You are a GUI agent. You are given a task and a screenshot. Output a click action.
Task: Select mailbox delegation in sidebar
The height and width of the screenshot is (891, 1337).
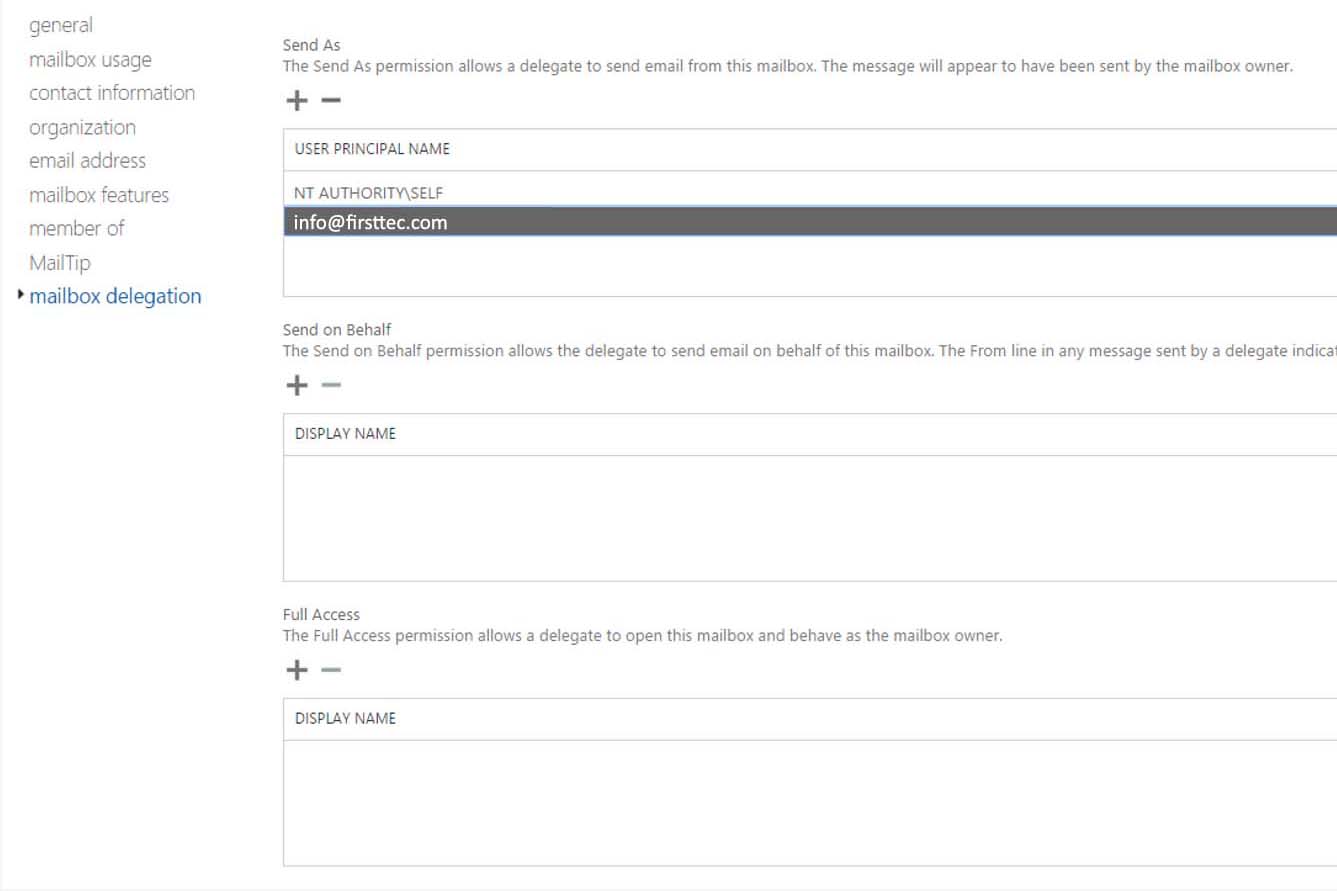click(x=115, y=296)
